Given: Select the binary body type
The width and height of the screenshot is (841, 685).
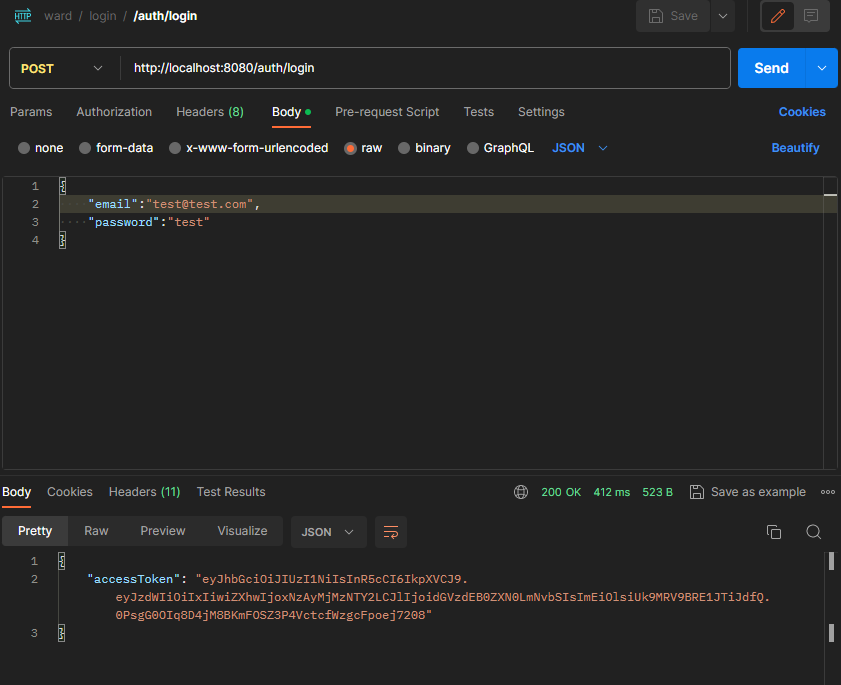Looking at the screenshot, I should click(424, 148).
